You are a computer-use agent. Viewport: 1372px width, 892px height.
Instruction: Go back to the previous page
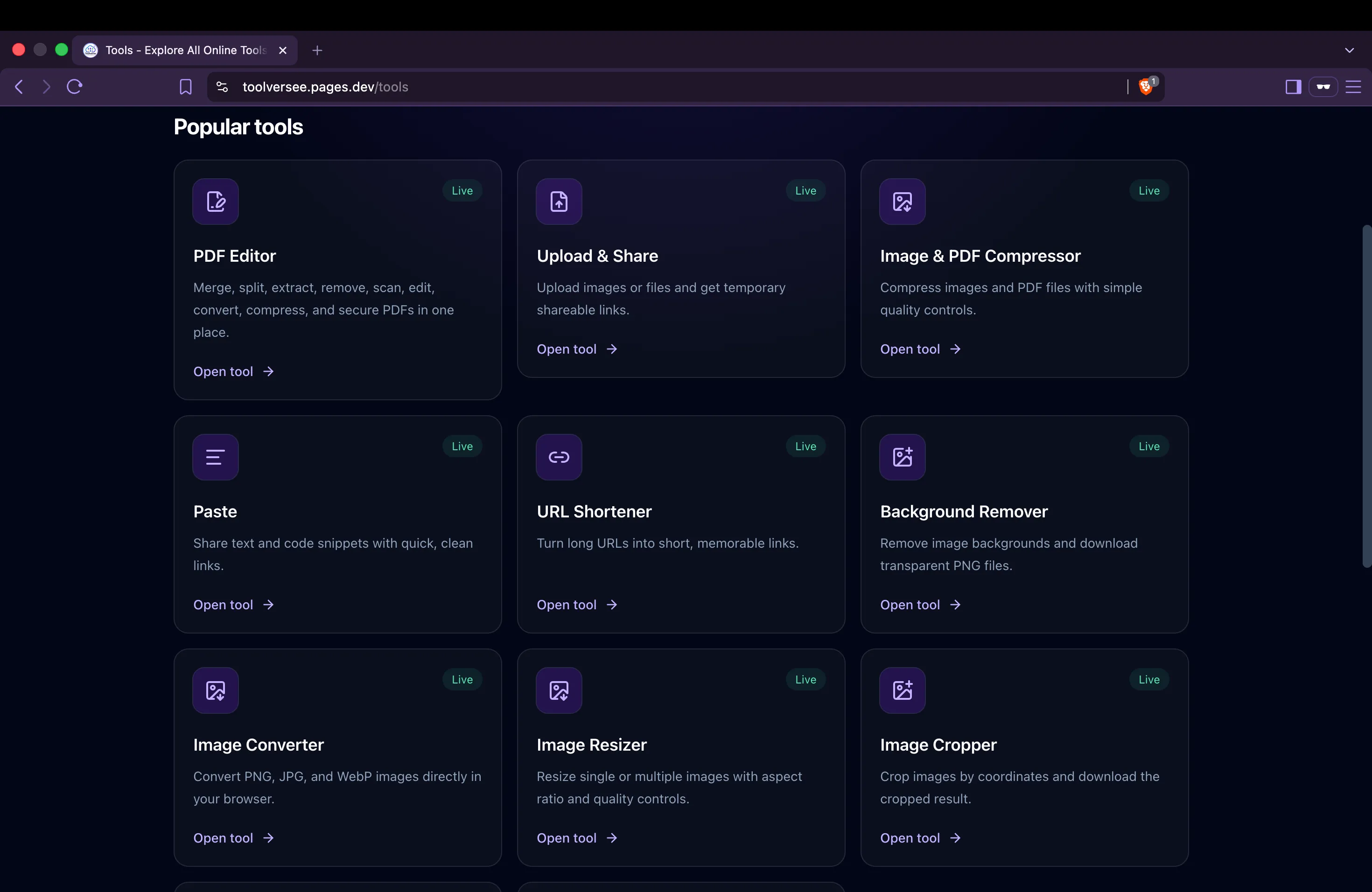pyautogui.click(x=19, y=87)
